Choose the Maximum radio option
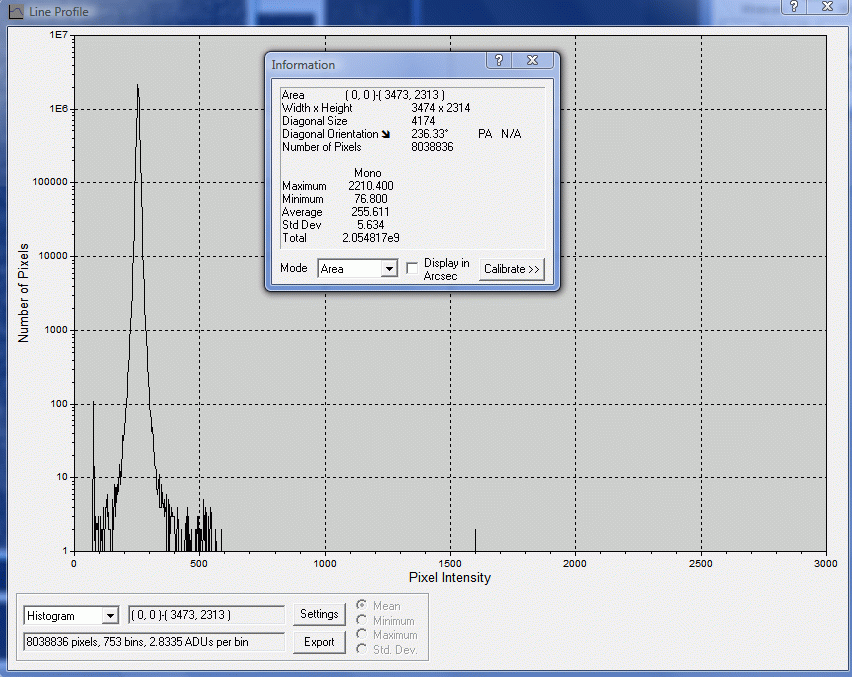The image size is (852, 677). (361, 635)
